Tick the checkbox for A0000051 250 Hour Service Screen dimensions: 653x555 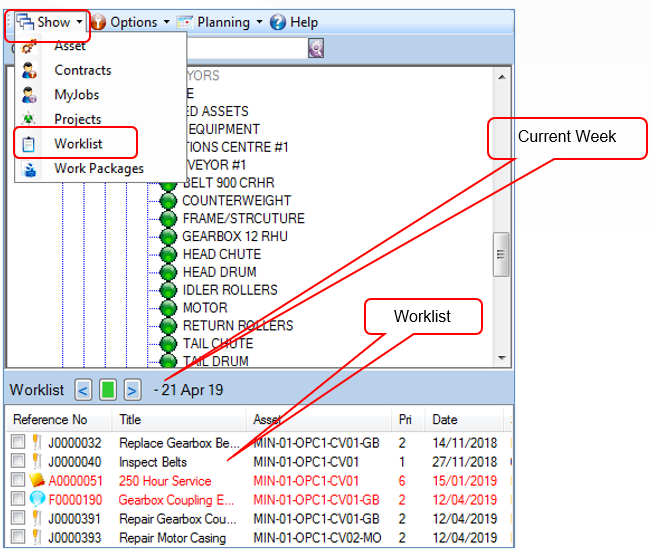point(18,480)
